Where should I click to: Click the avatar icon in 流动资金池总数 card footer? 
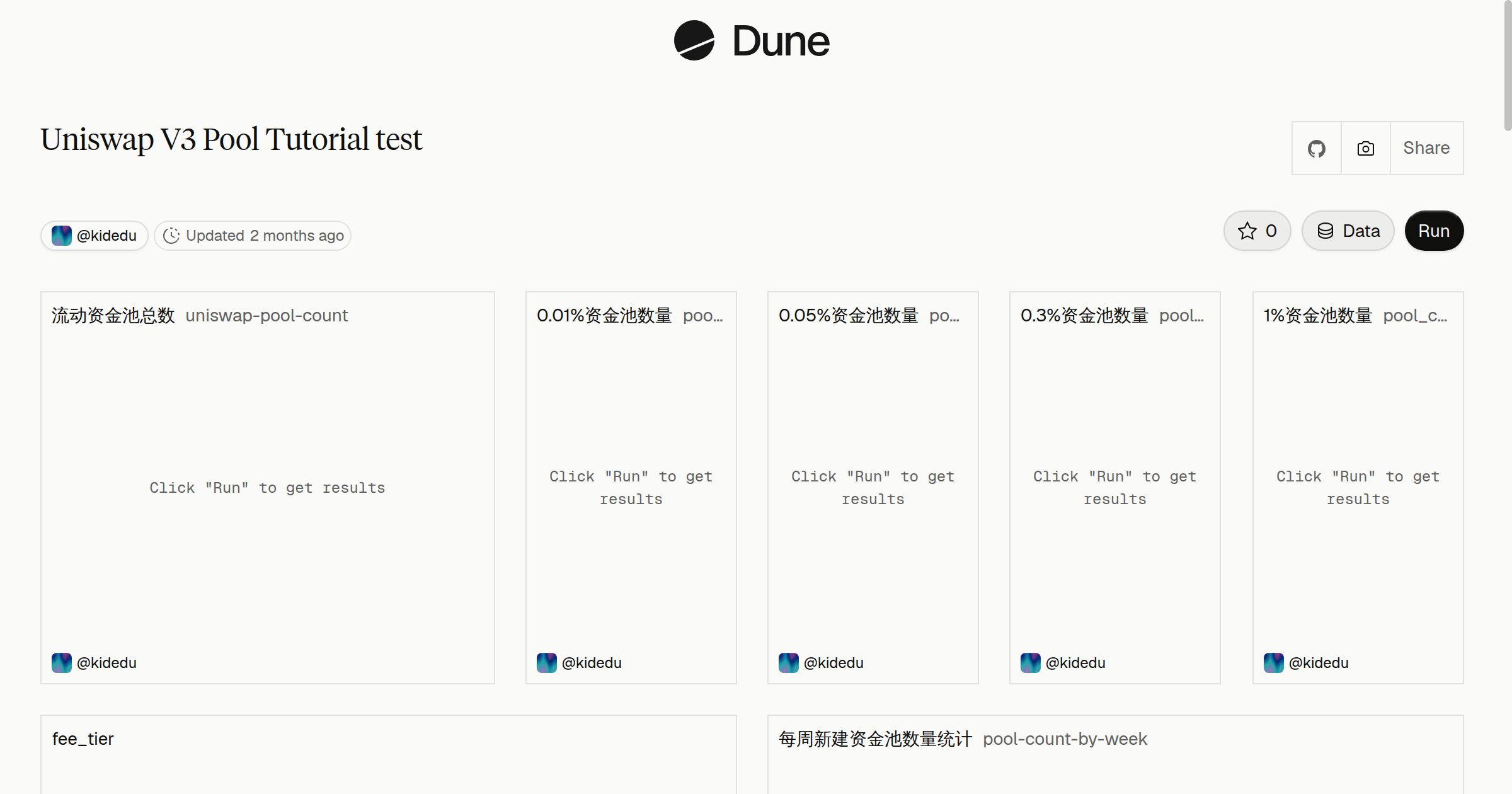click(x=62, y=663)
